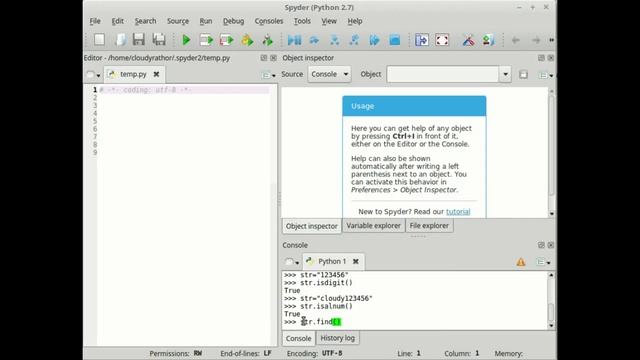This screenshot has height=360, width=640.
Task: Click the Run current cell icon
Action: click(x=207, y=40)
